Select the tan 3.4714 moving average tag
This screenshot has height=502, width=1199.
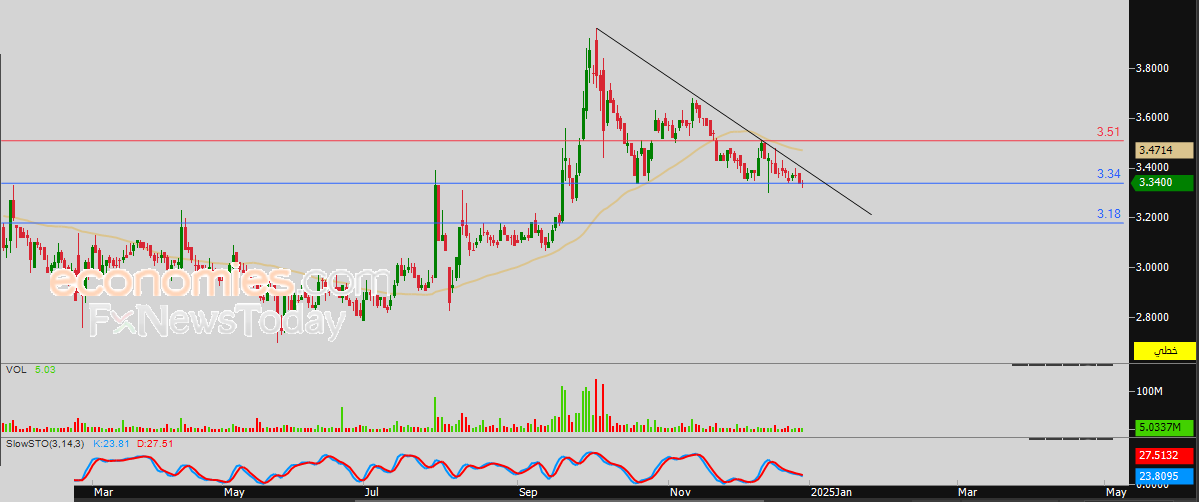pos(1164,150)
